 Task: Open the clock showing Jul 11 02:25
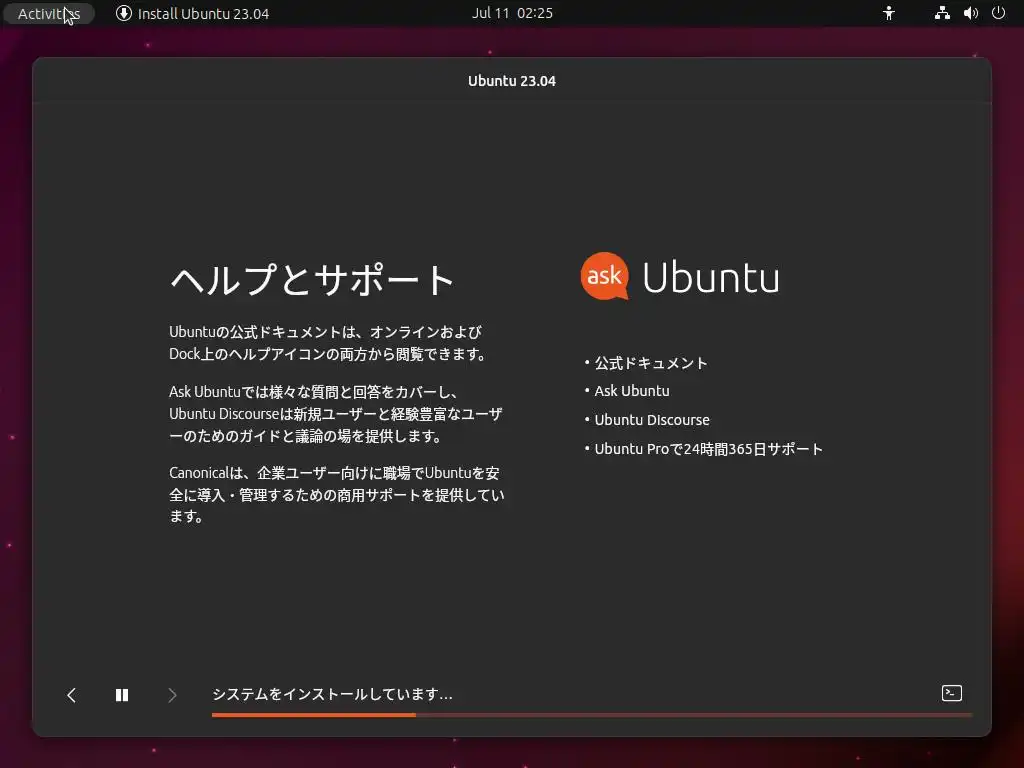512,13
